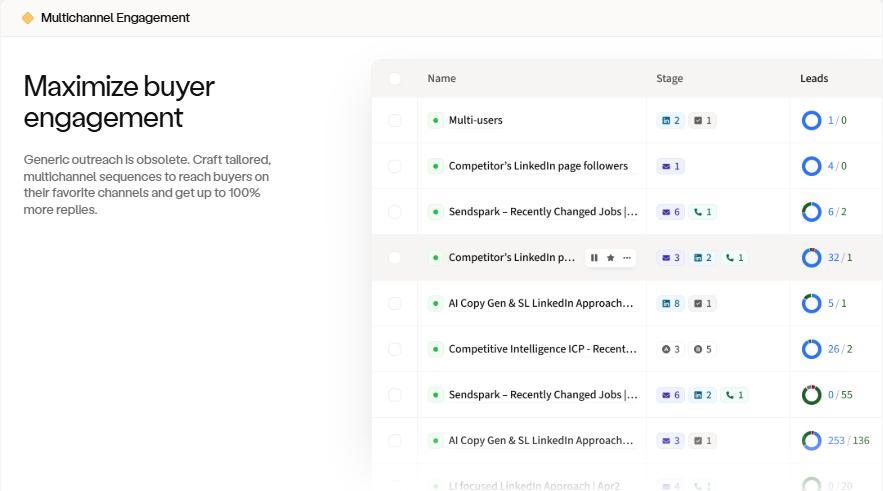Click the leads donut chart for 253 / 136
This screenshot has height=491, width=883.
click(x=812, y=441)
